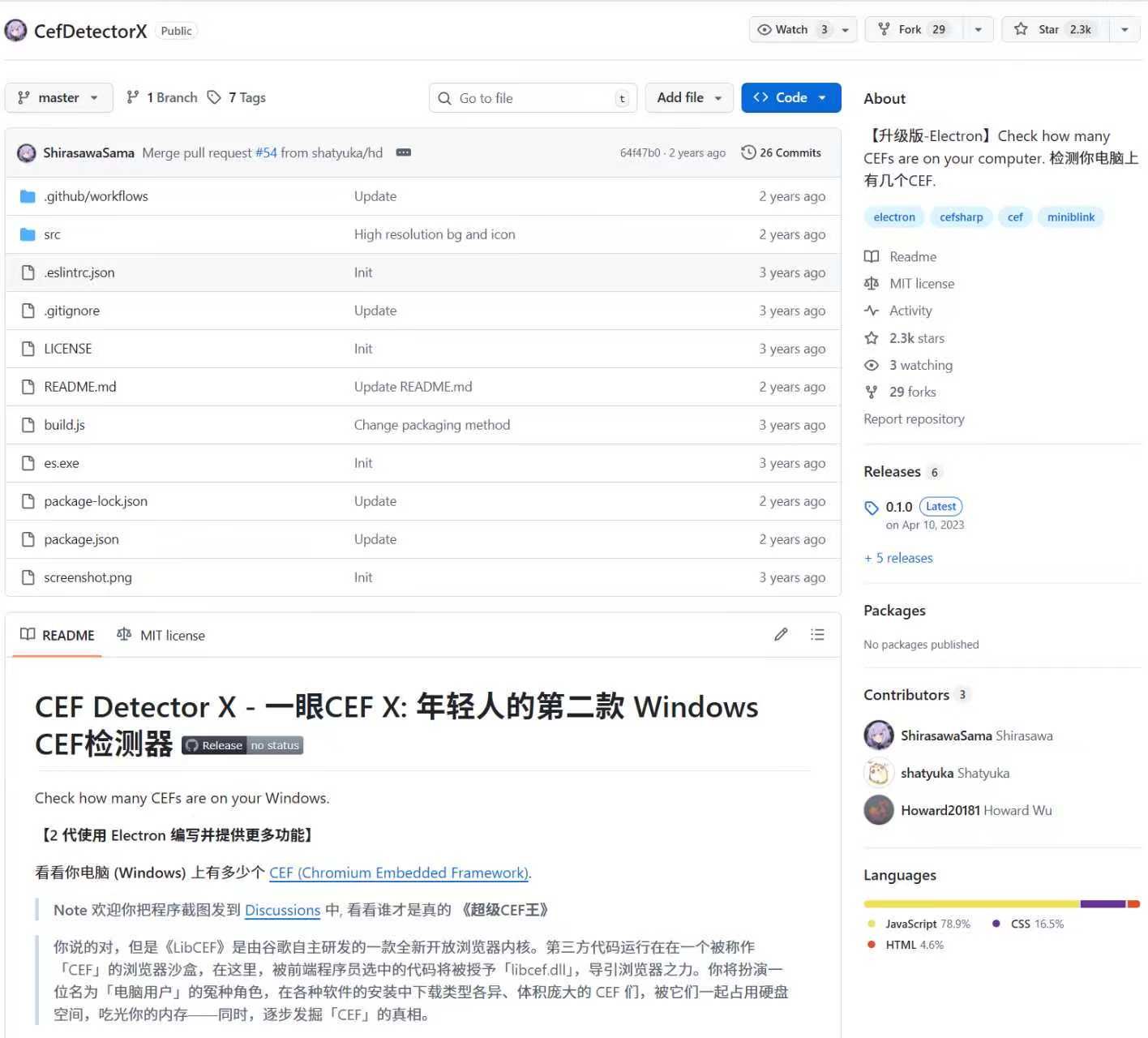Open the 26 Commits history
This screenshot has height=1038, width=1148.
pos(782,152)
